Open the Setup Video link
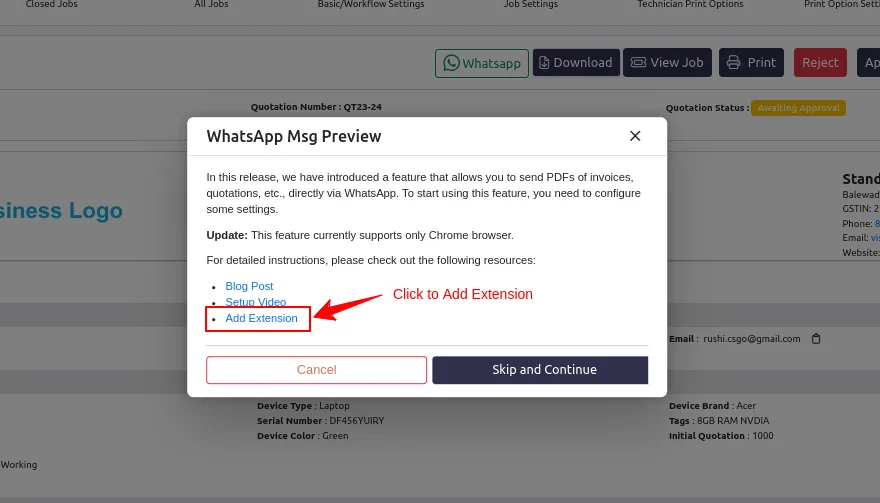Viewport: 880px width, 503px height. (255, 302)
